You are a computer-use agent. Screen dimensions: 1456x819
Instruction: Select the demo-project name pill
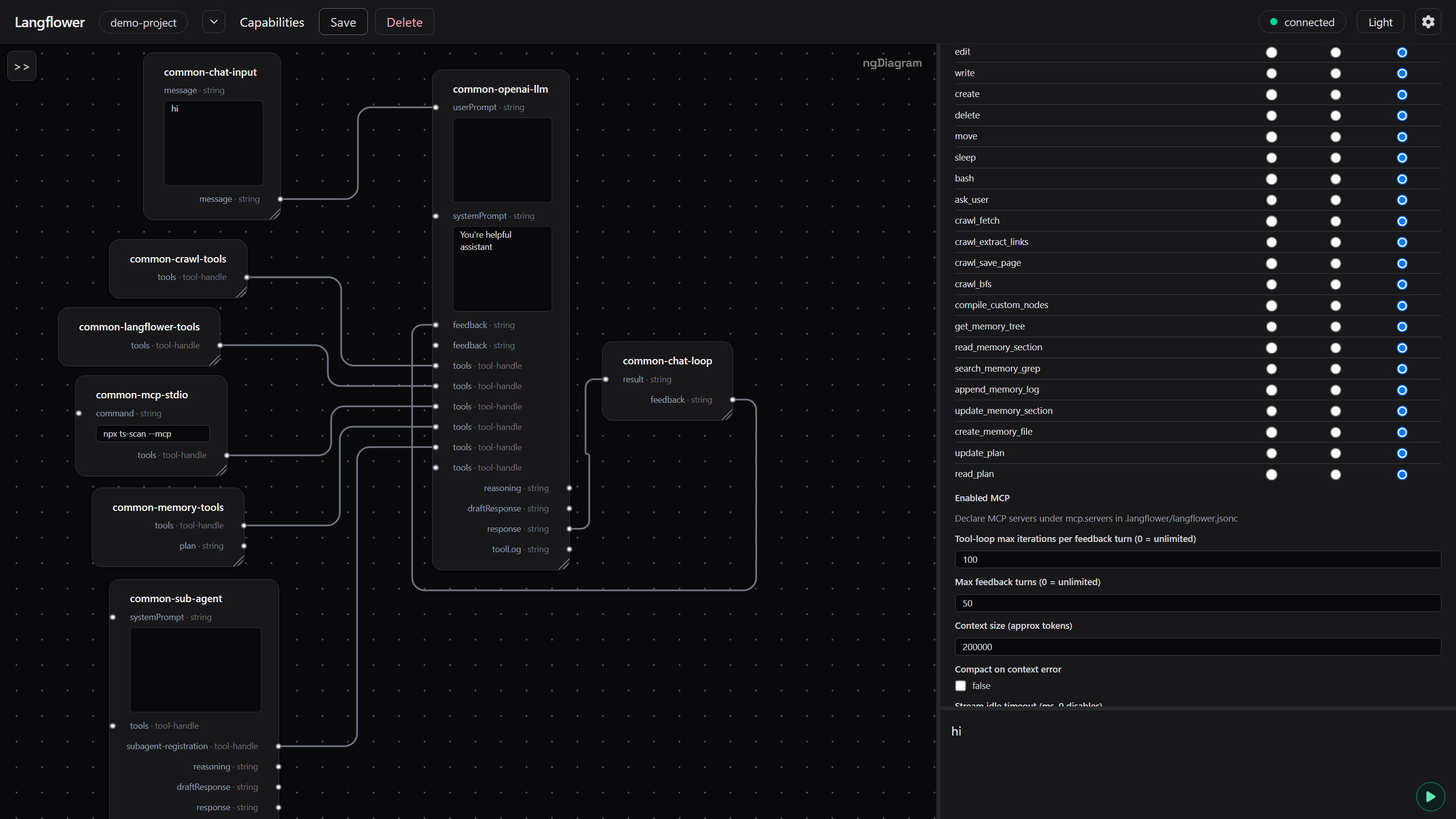coord(143,22)
